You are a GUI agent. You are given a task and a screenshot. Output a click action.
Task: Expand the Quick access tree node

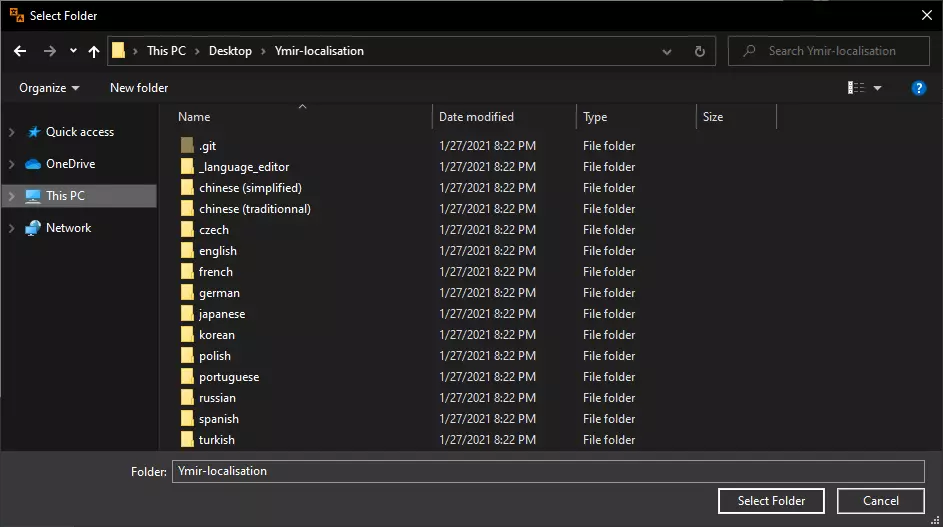tap(12, 132)
